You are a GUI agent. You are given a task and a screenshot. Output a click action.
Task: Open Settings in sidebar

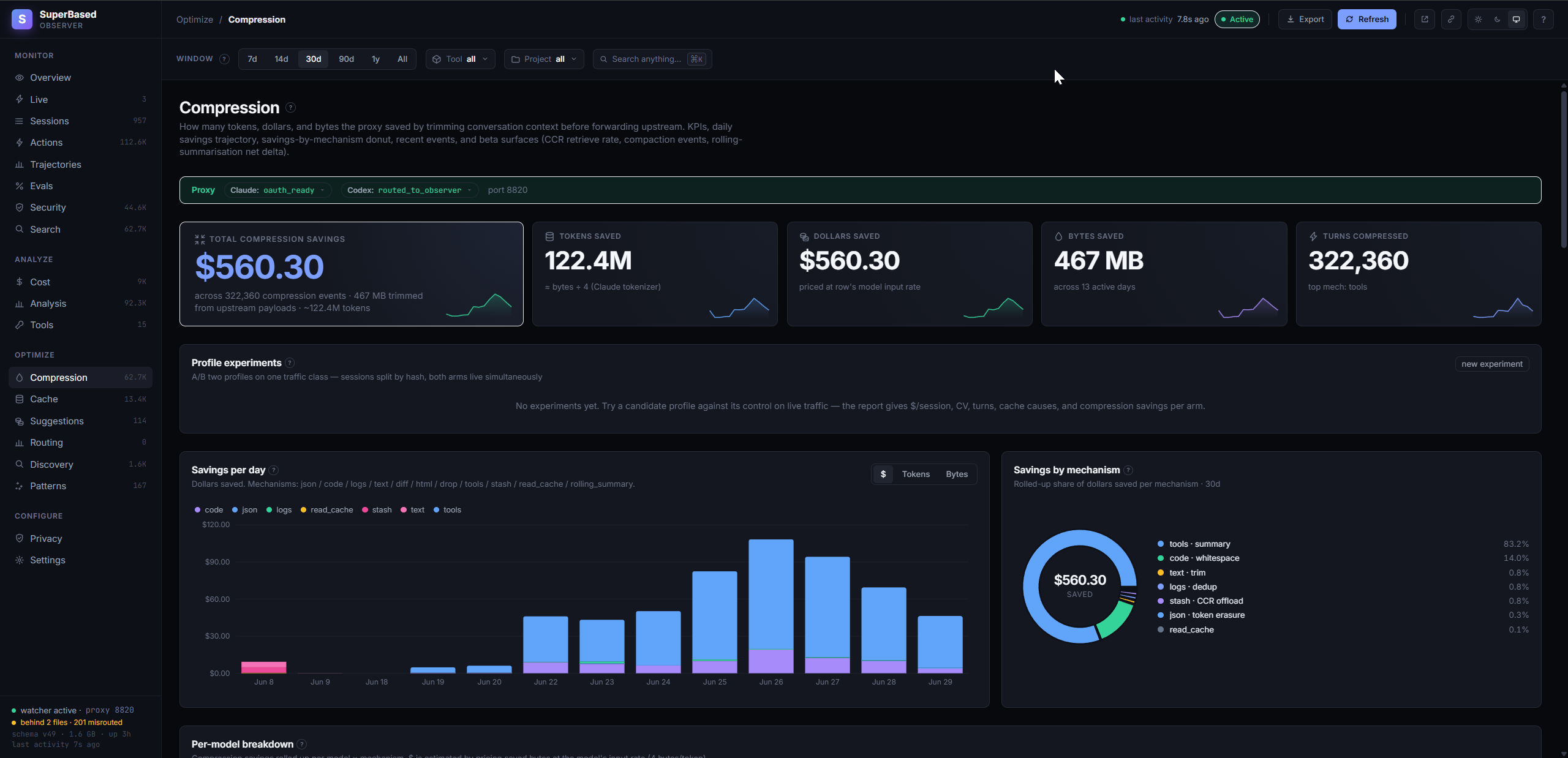(x=80, y=560)
